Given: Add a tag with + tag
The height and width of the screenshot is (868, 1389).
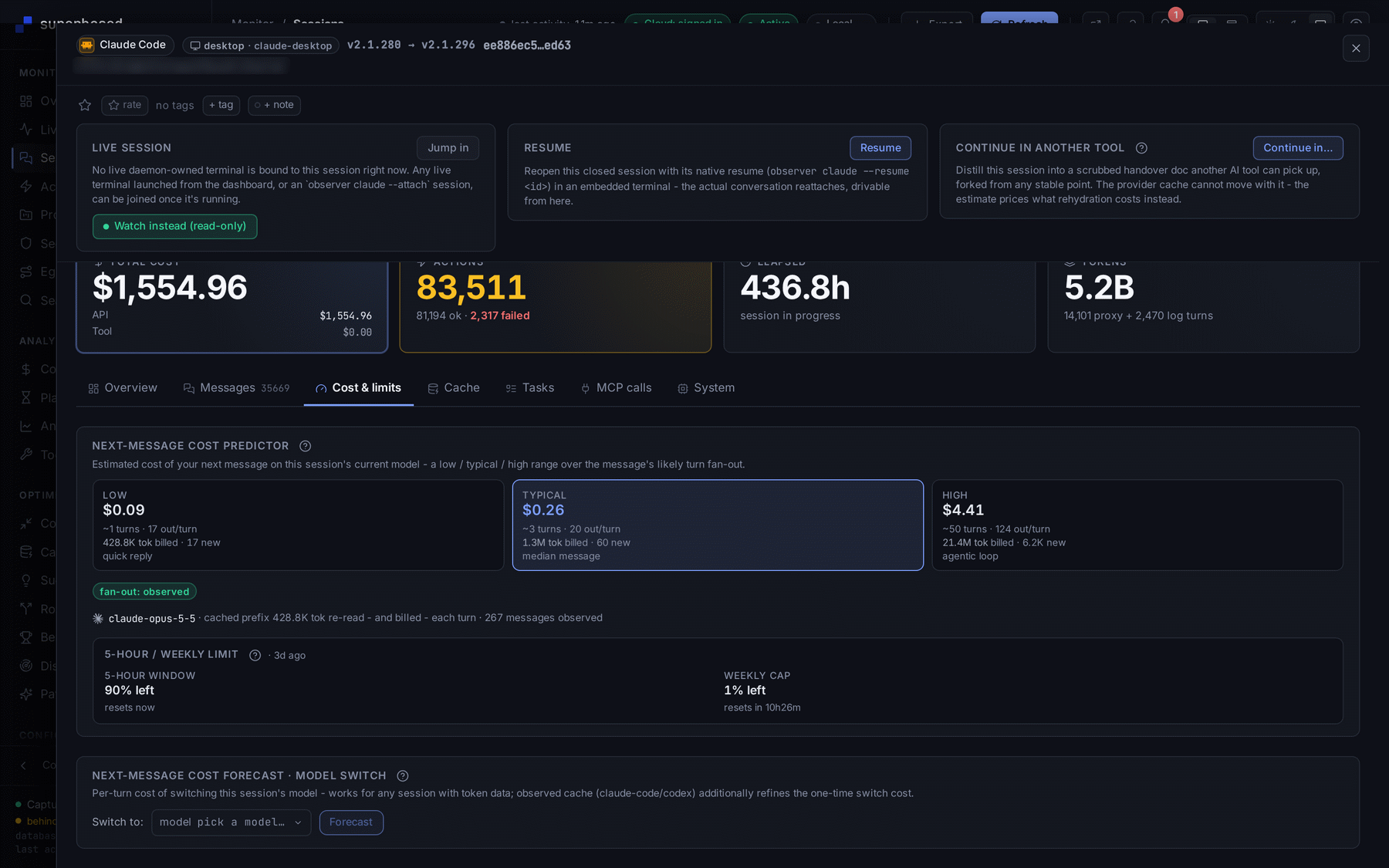Looking at the screenshot, I should pyautogui.click(x=221, y=105).
